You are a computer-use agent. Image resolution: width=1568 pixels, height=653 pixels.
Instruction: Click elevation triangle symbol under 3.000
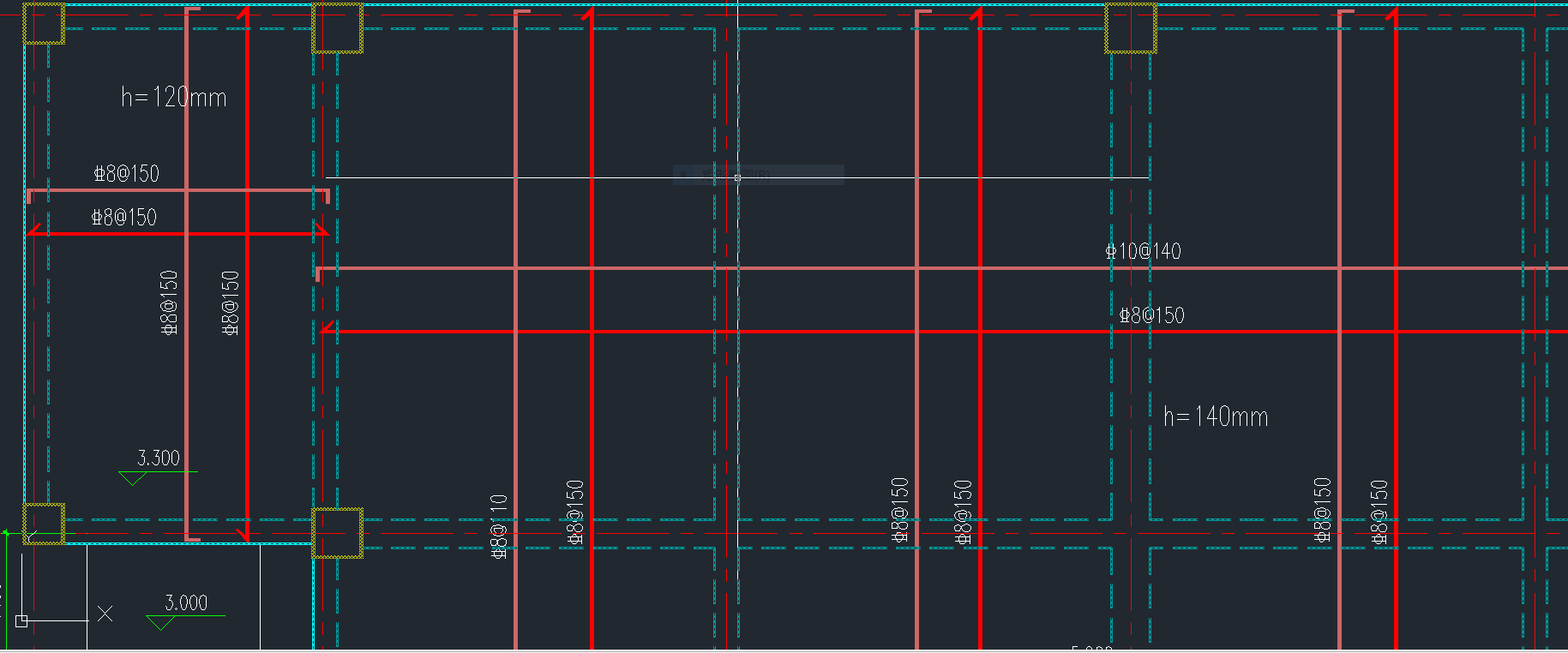pyautogui.click(x=160, y=623)
